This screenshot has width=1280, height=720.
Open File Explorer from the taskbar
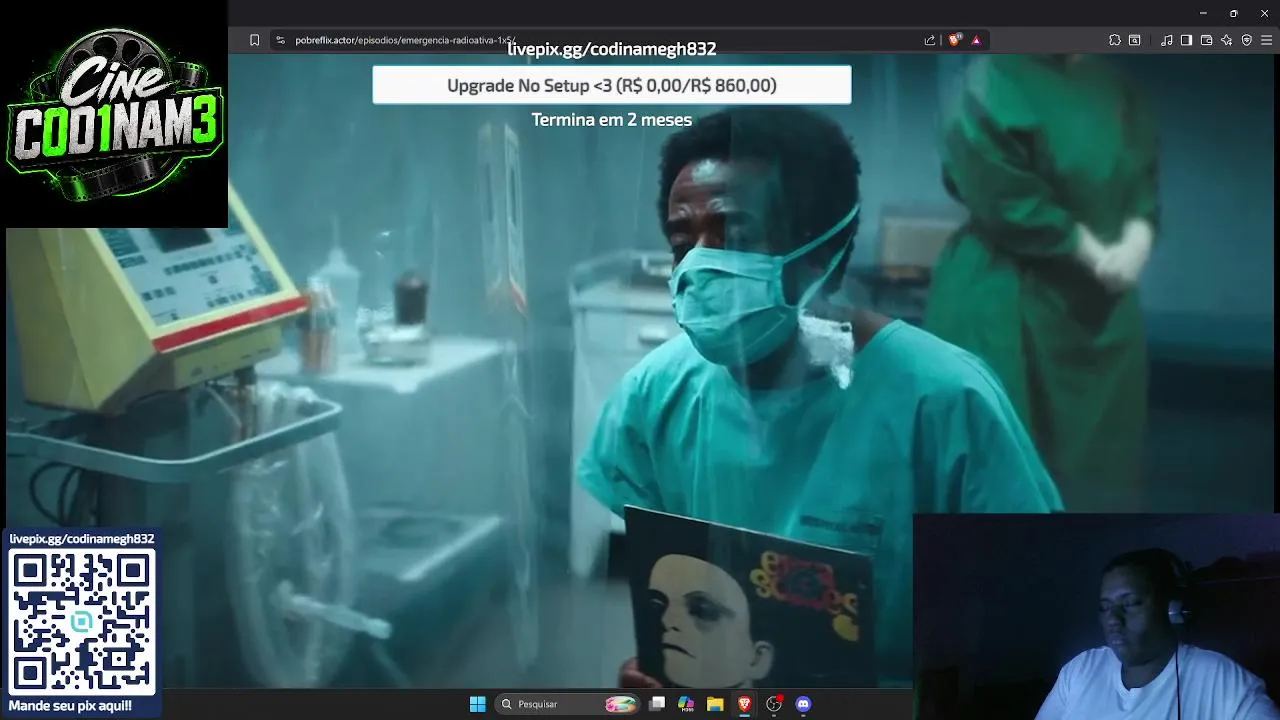coord(715,704)
